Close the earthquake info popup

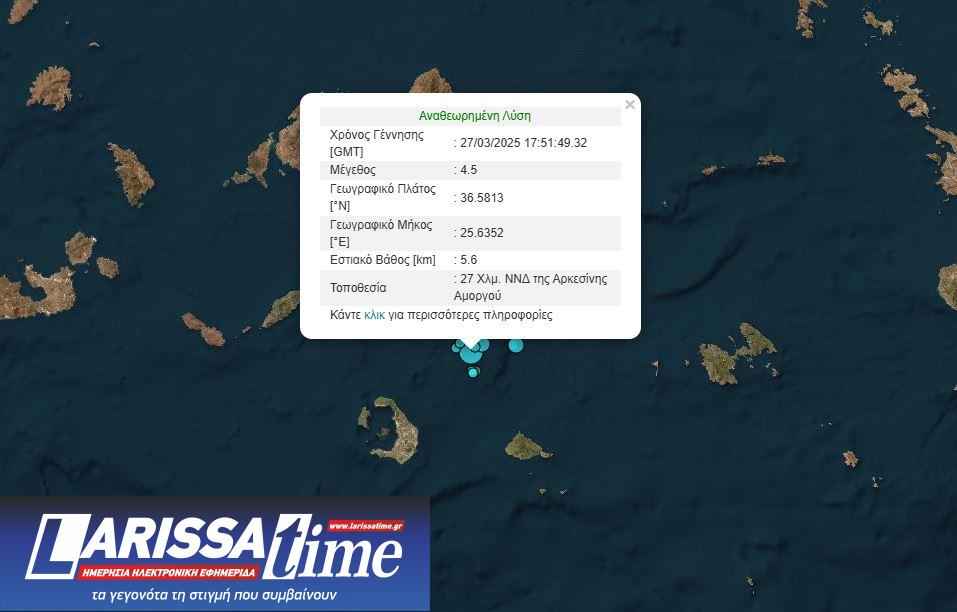(x=629, y=105)
